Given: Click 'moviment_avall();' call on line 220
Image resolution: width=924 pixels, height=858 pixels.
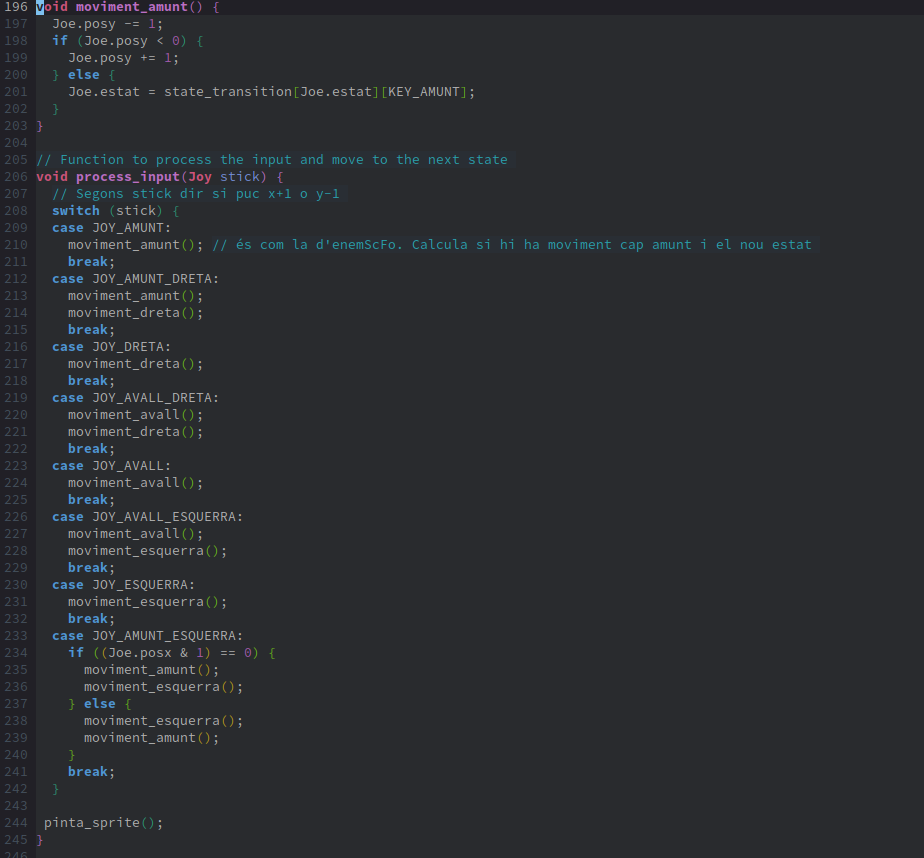Looking at the screenshot, I should click(136, 415).
